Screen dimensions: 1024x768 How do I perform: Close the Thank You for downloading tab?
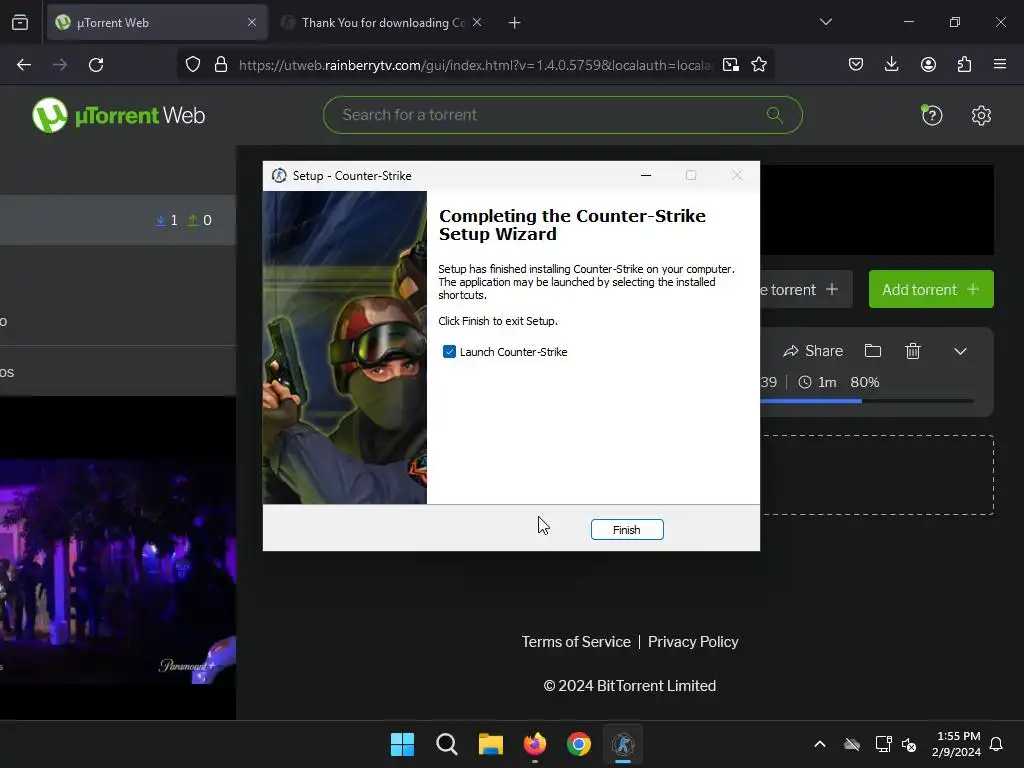click(x=477, y=23)
